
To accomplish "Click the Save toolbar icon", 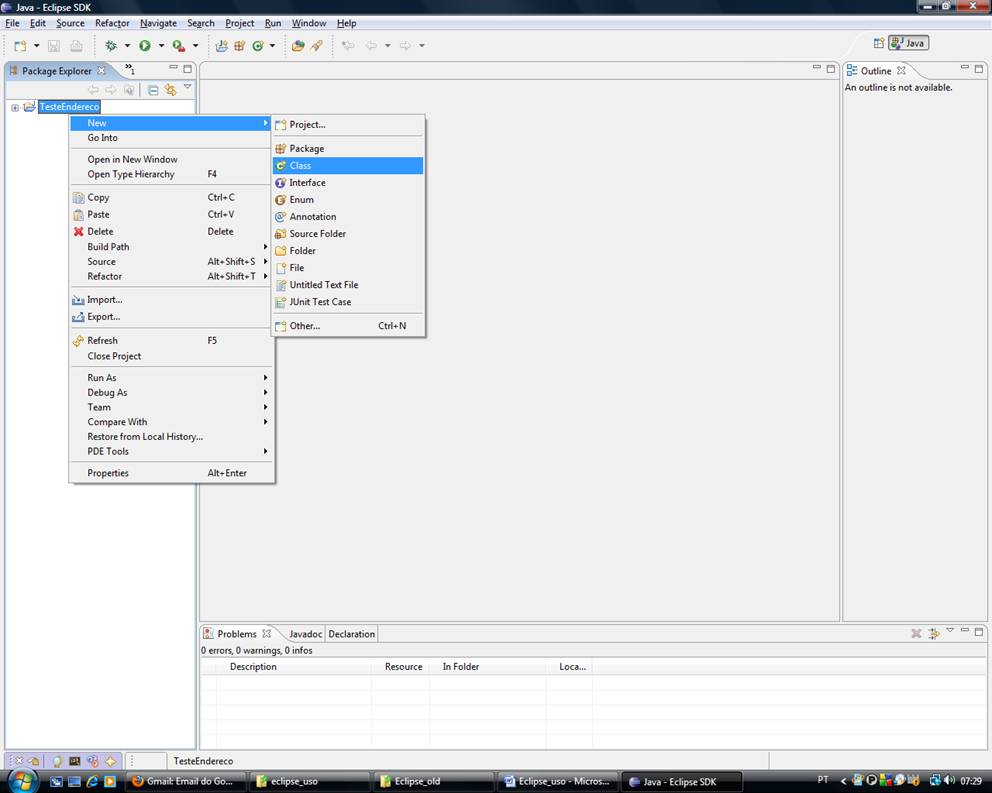I will [54, 46].
